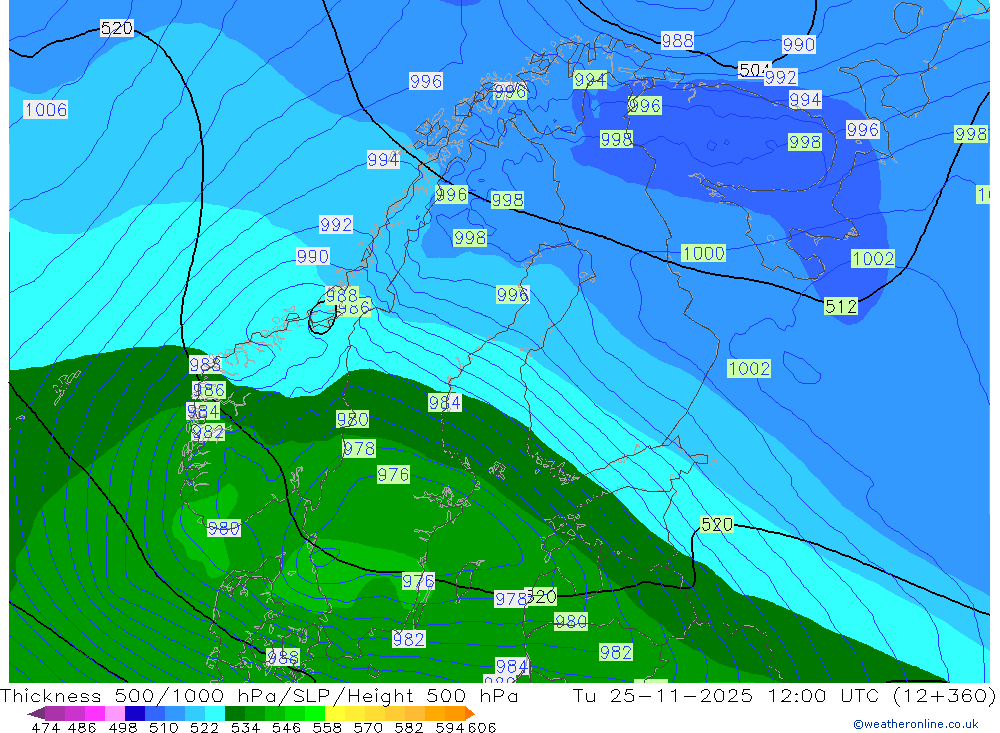Select the darkest green legend swatch
Viewport: 1000px width, 733px height.
click(235, 713)
